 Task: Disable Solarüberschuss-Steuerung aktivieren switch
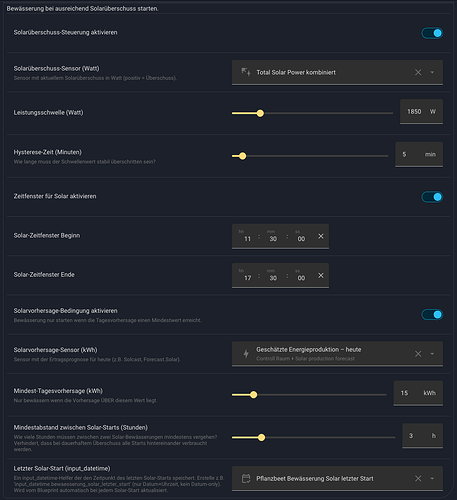[x=432, y=33]
